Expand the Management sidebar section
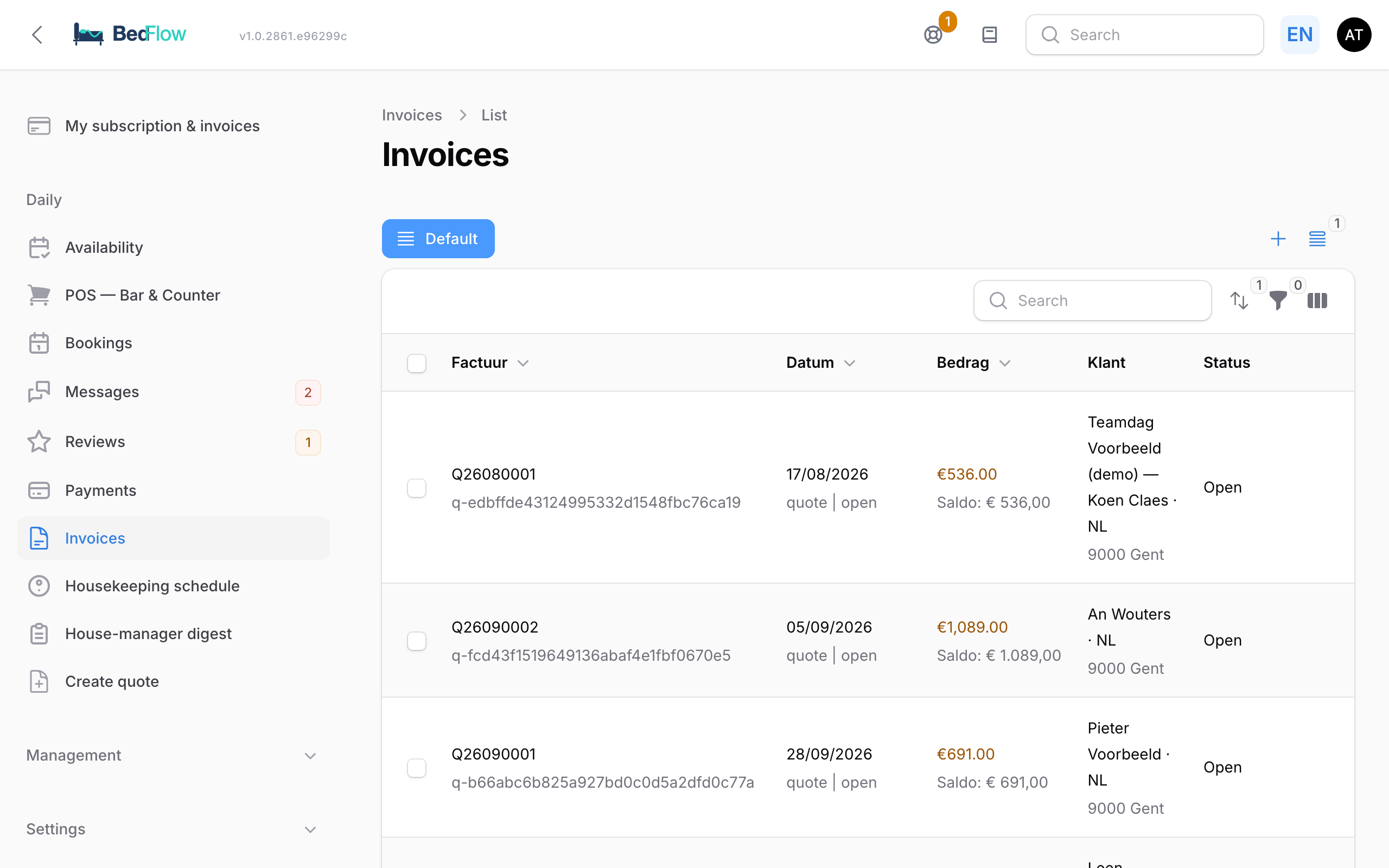Image resolution: width=1389 pixels, height=868 pixels. (172, 756)
